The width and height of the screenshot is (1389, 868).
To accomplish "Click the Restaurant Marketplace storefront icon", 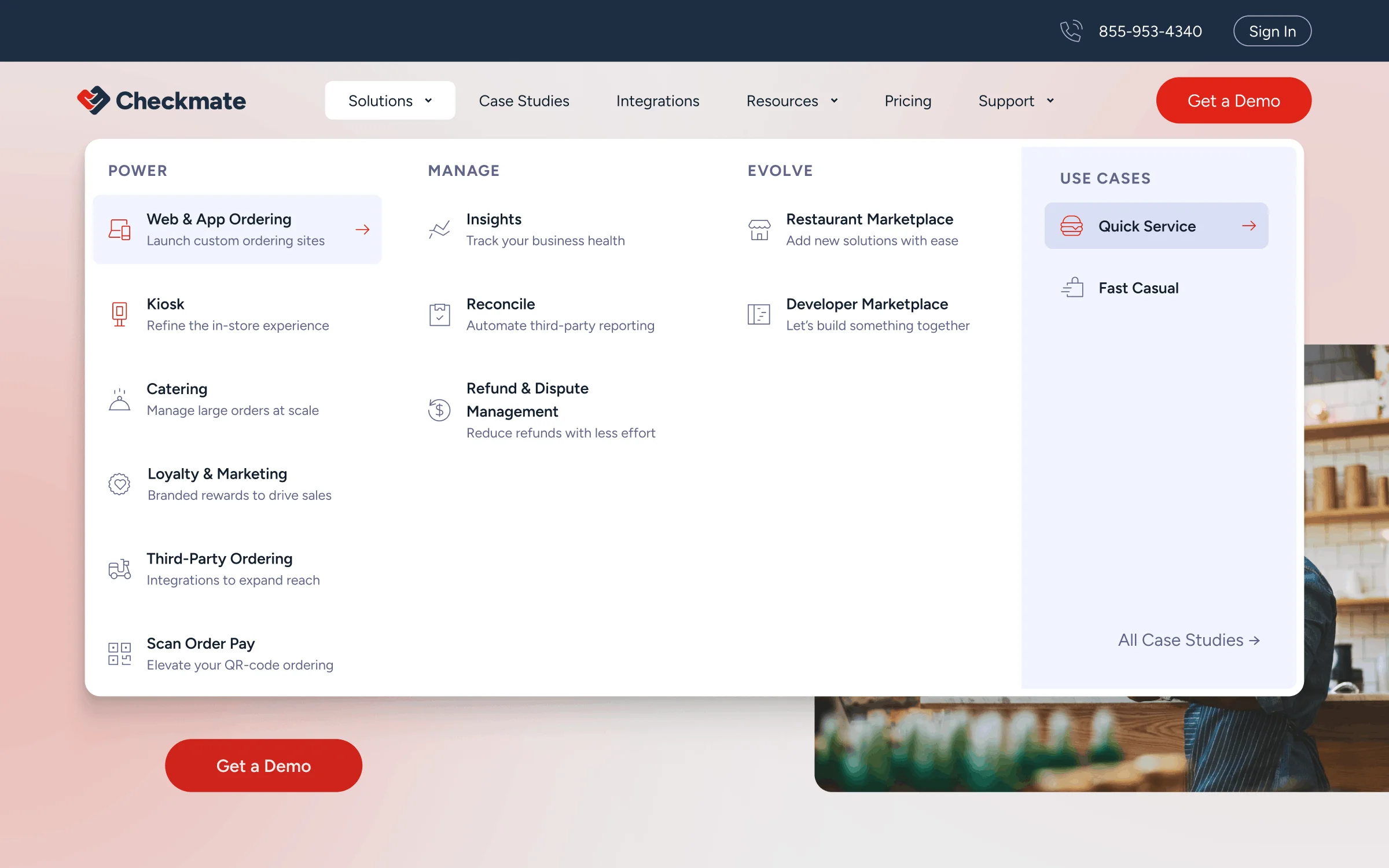I will click(x=759, y=229).
